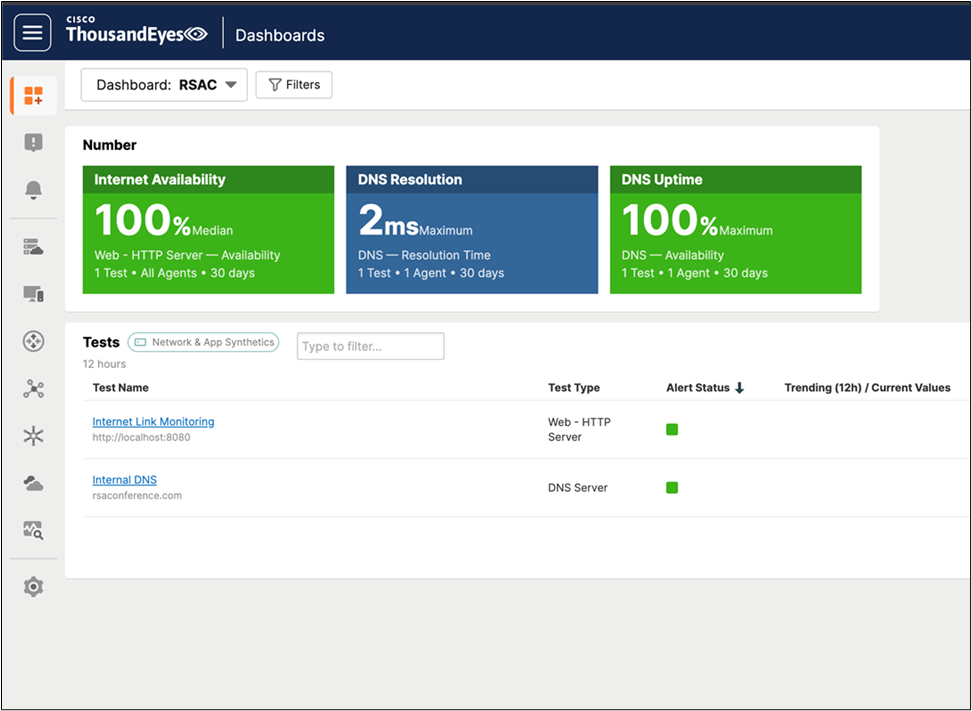972x711 pixels.
Task: Click the Tests widget title
Action: [x=101, y=342]
